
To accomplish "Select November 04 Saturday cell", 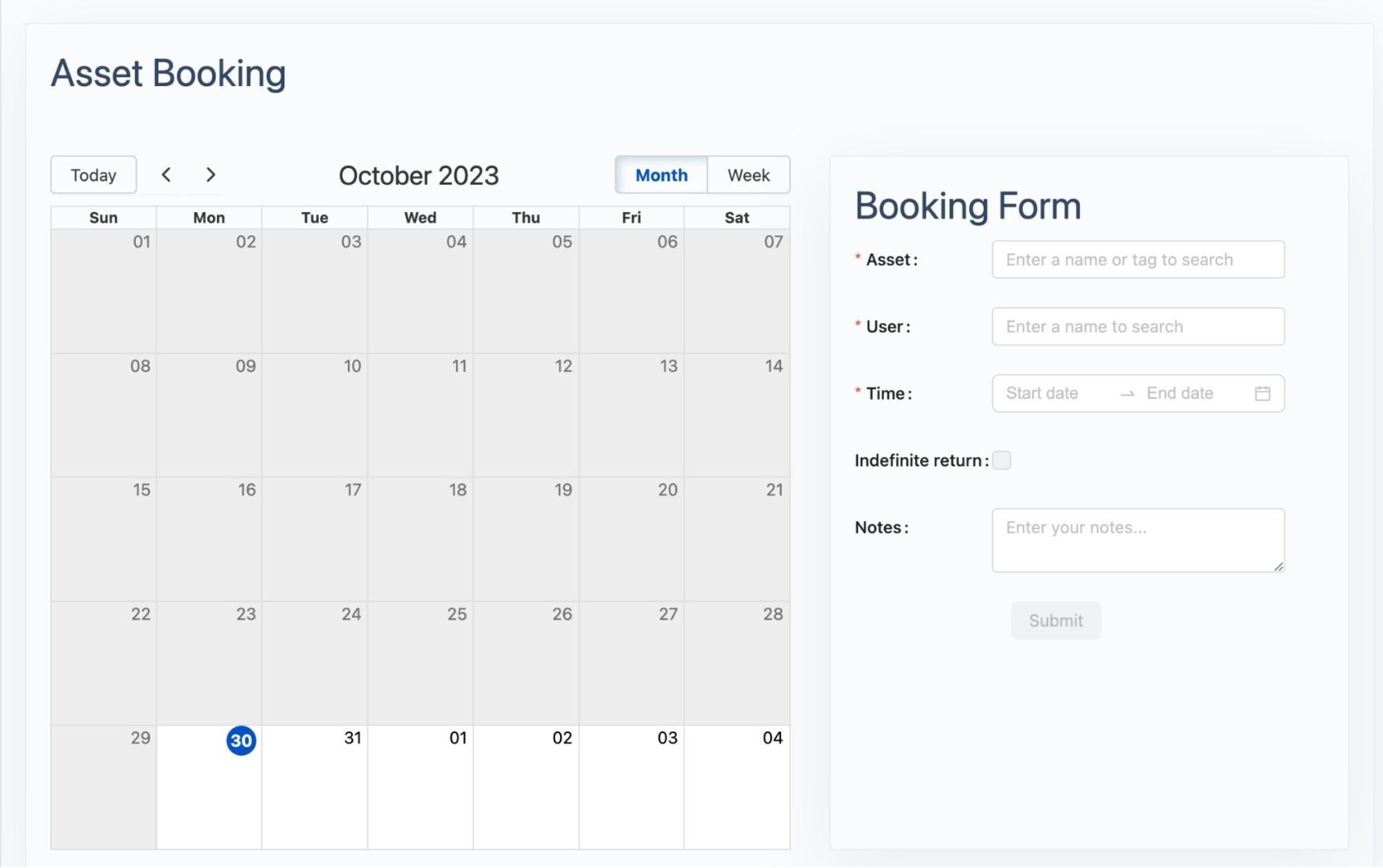I will (x=737, y=787).
